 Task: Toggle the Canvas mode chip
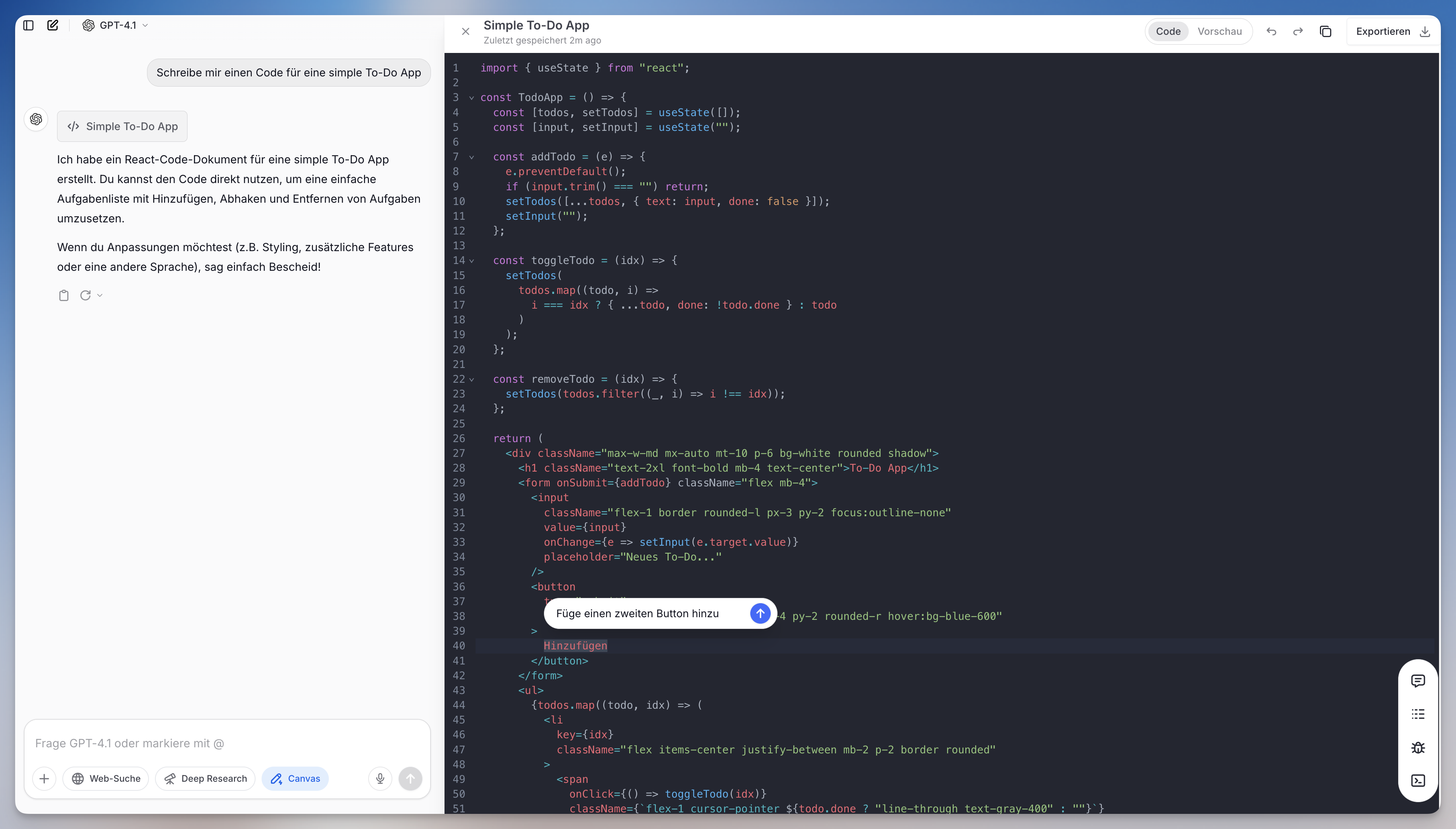tap(295, 778)
